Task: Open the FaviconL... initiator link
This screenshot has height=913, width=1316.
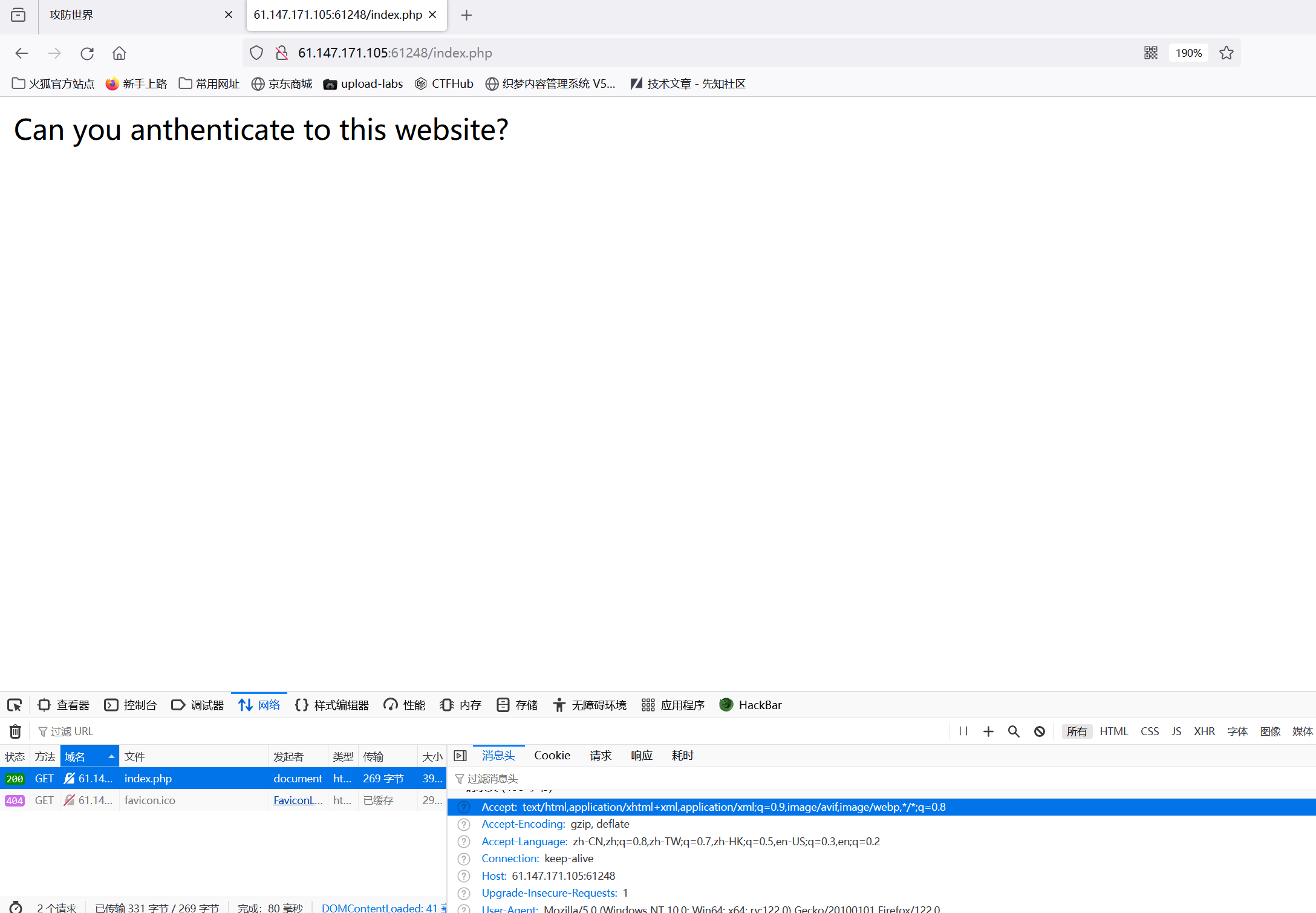Action: point(298,800)
